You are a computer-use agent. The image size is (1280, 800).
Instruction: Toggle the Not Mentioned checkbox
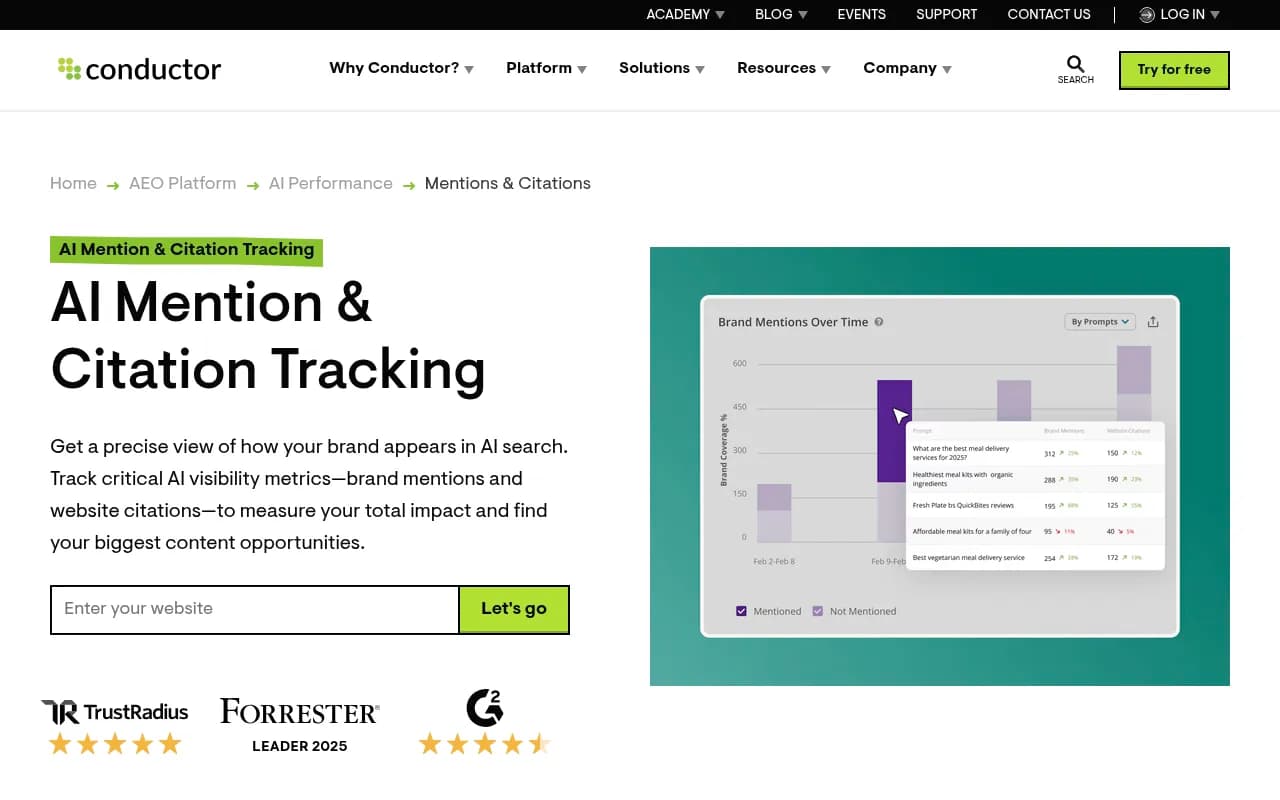(x=818, y=610)
